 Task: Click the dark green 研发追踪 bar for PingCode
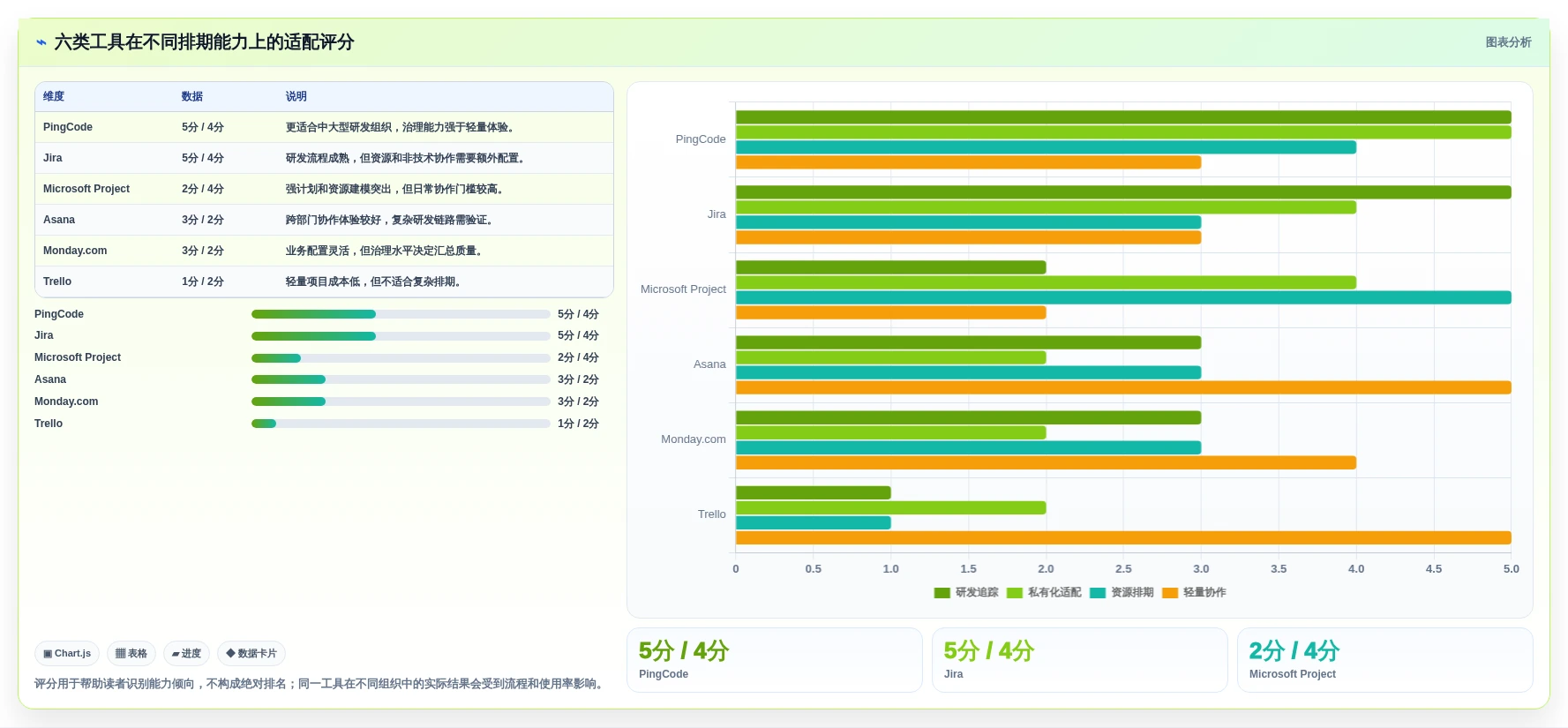[1123, 117]
